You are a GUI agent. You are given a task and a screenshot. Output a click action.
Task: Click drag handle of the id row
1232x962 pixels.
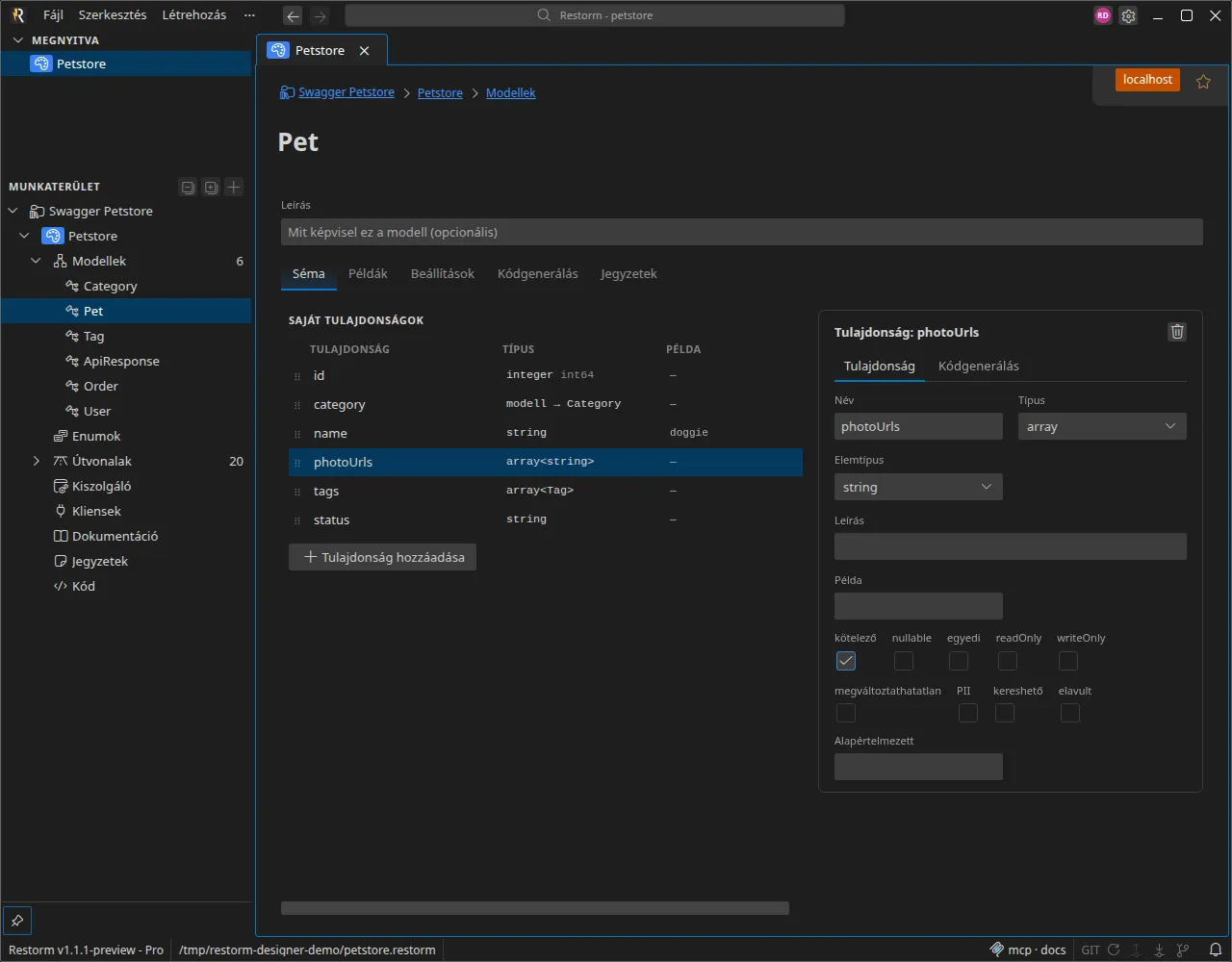click(297, 376)
